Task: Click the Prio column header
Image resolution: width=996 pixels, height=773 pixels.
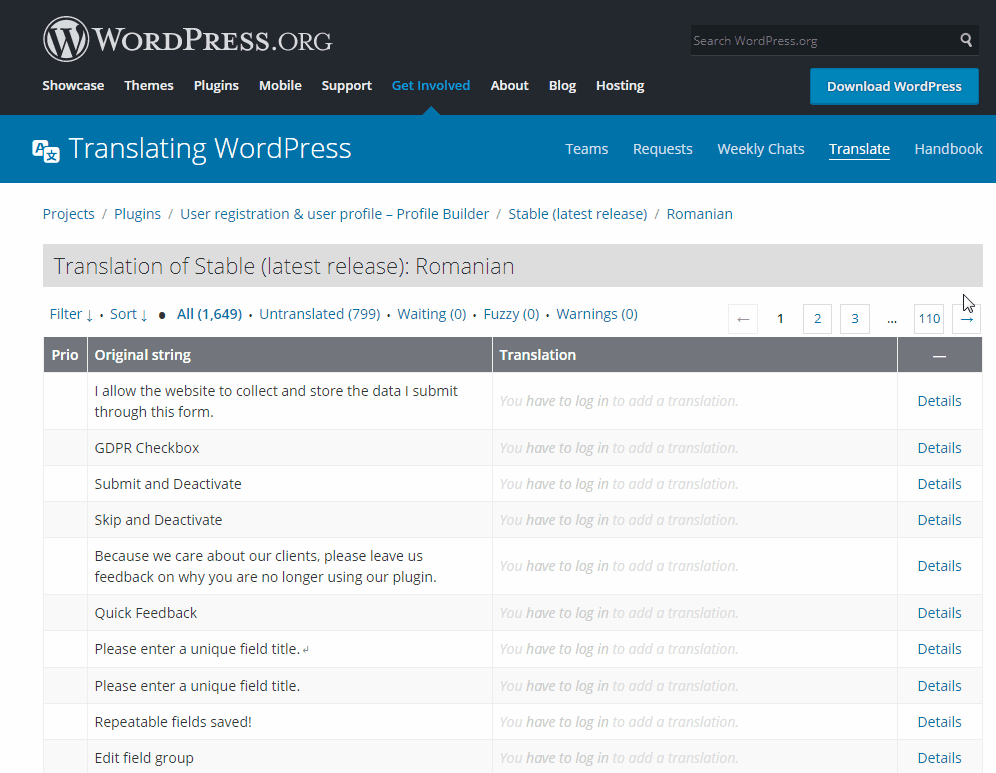Action: 65,355
